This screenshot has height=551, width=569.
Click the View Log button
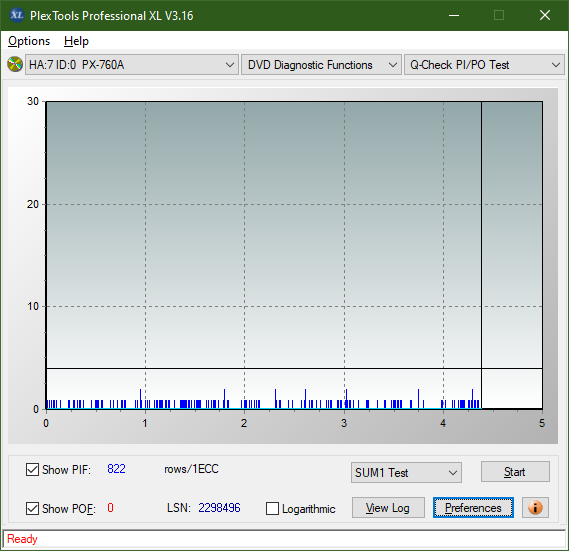pos(388,507)
